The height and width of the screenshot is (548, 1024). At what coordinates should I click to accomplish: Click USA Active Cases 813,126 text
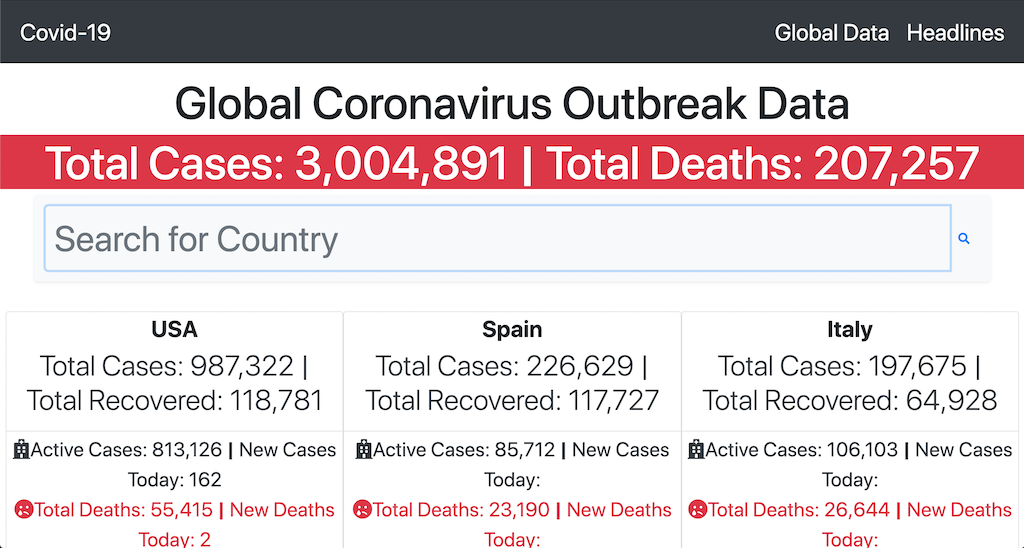pyautogui.click(x=126, y=449)
